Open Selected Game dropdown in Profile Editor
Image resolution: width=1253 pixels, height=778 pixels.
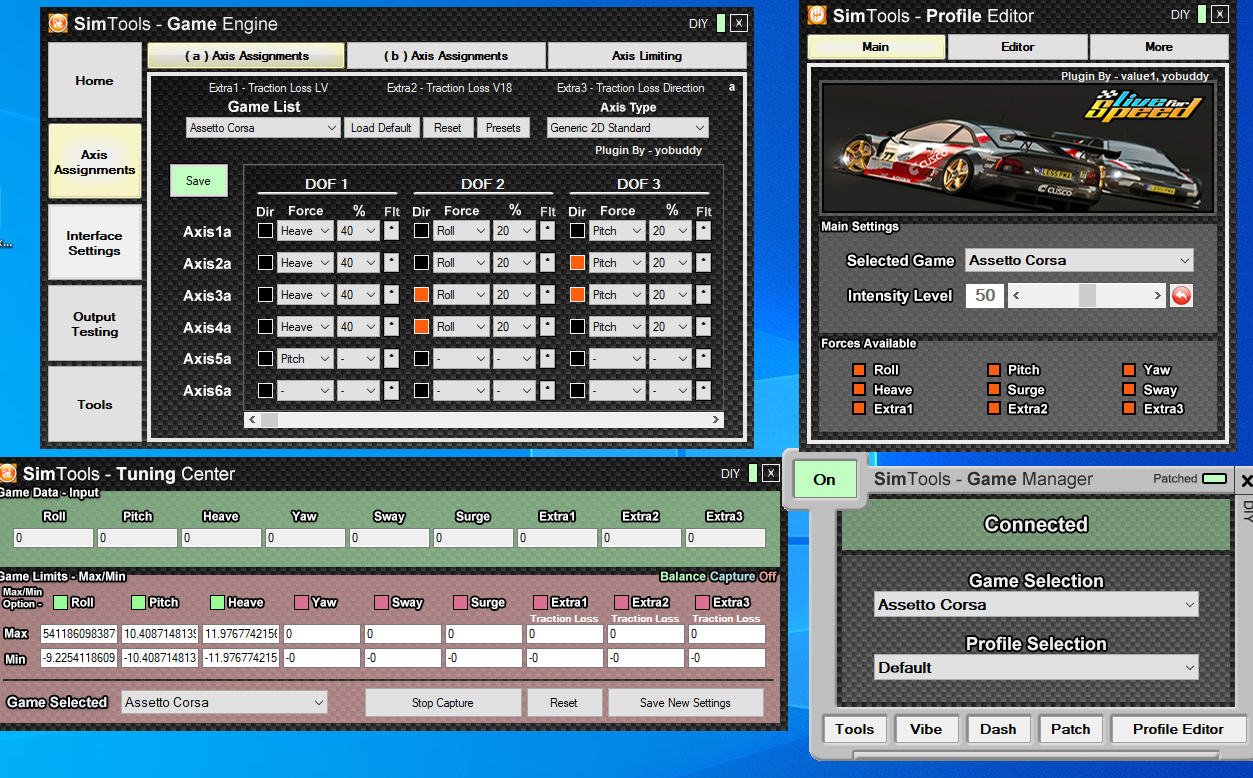click(1079, 261)
